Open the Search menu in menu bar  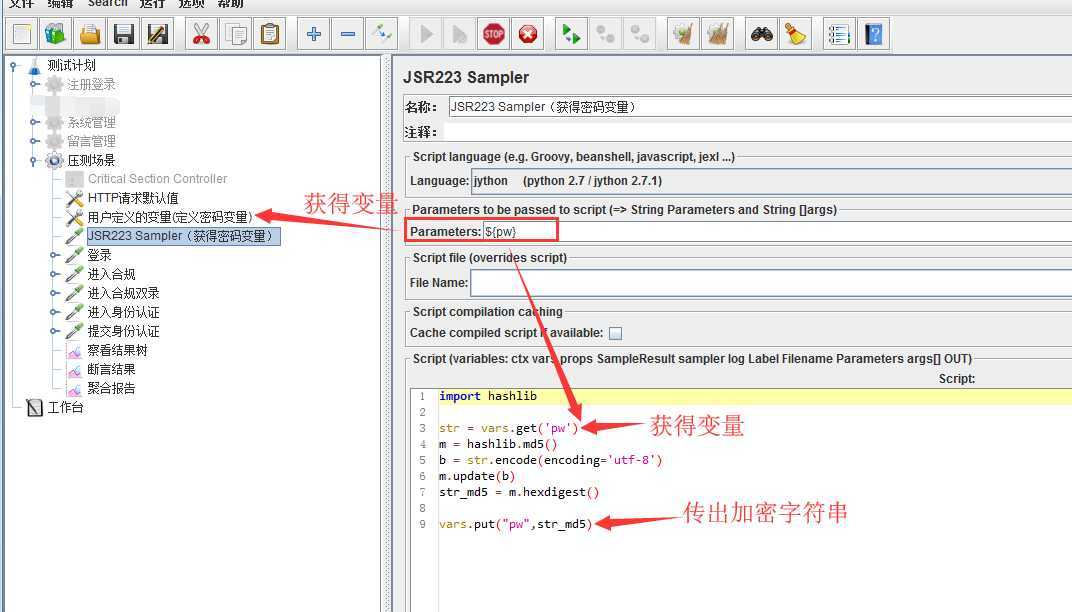[107, 3]
